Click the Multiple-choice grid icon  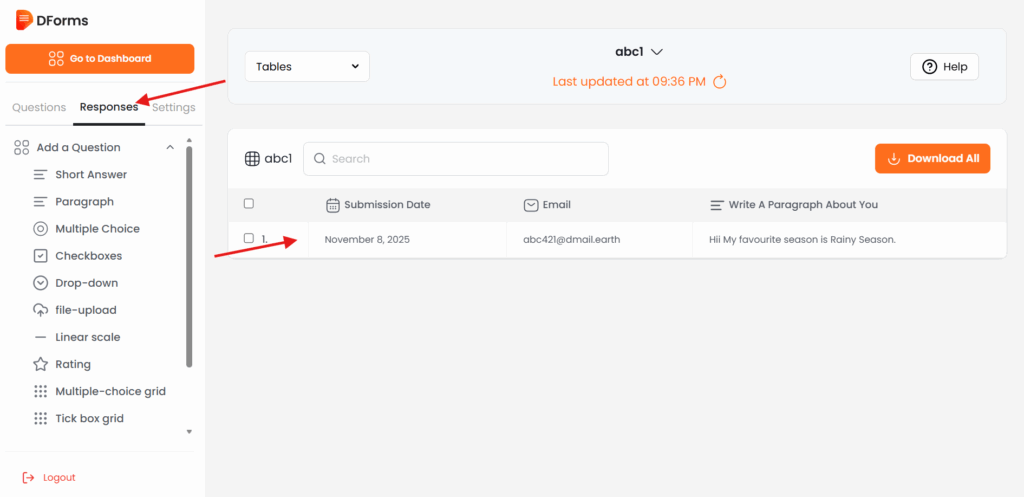pos(41,391)
